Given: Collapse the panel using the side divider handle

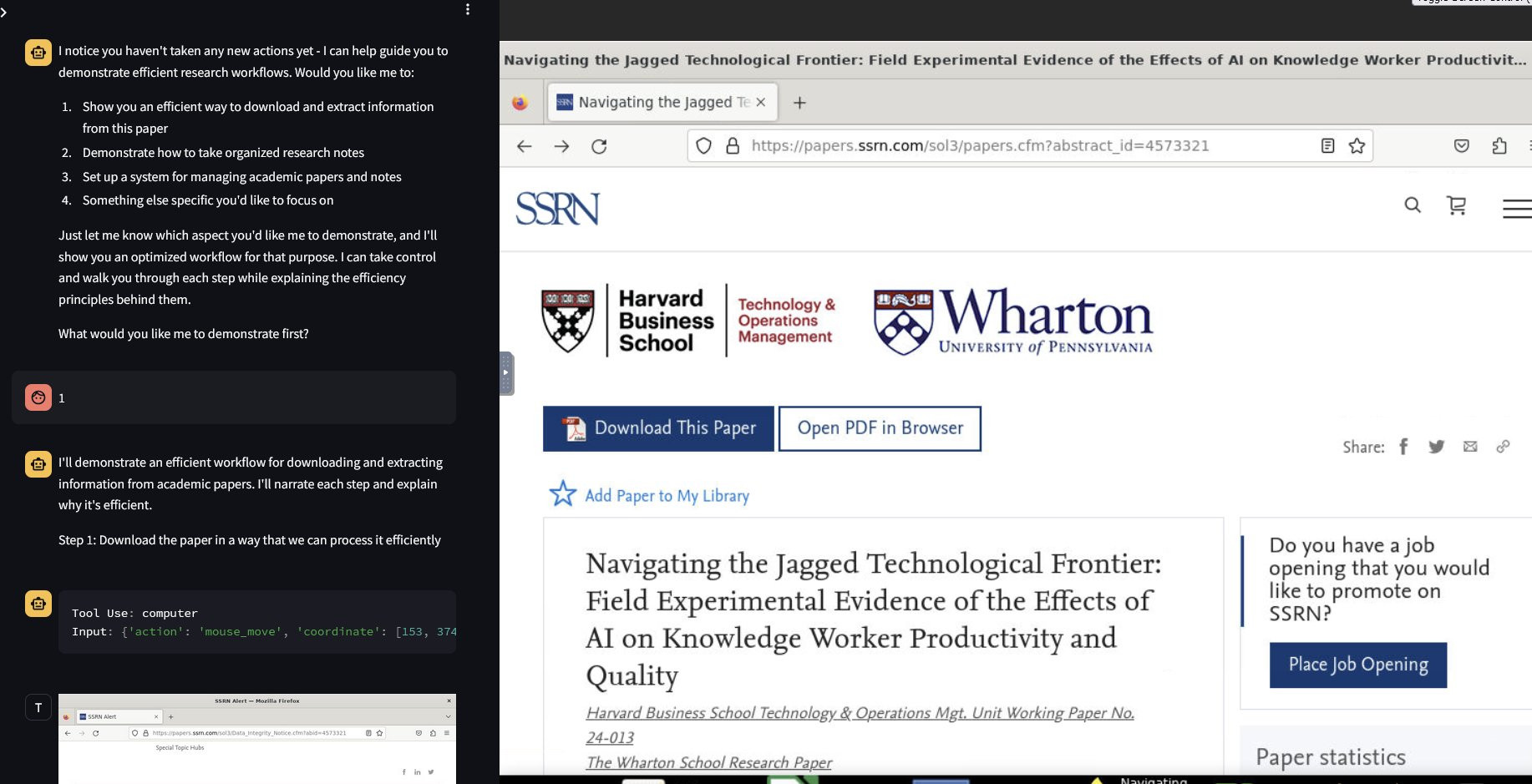Looking at the screenshot, I should [506, 373].
